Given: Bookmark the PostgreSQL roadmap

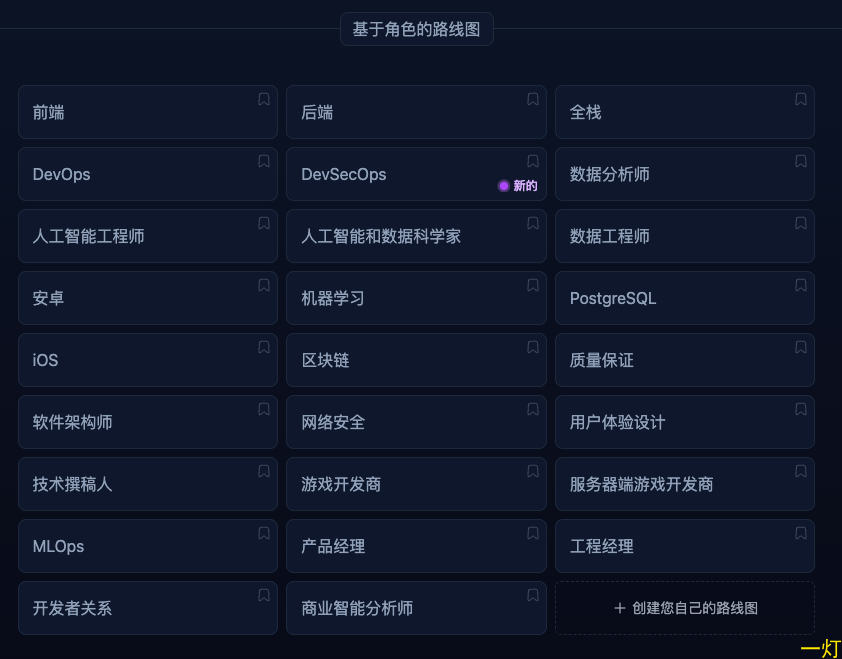Looking at the screenshot, I should pyautogui.click(x=801, y=285).
